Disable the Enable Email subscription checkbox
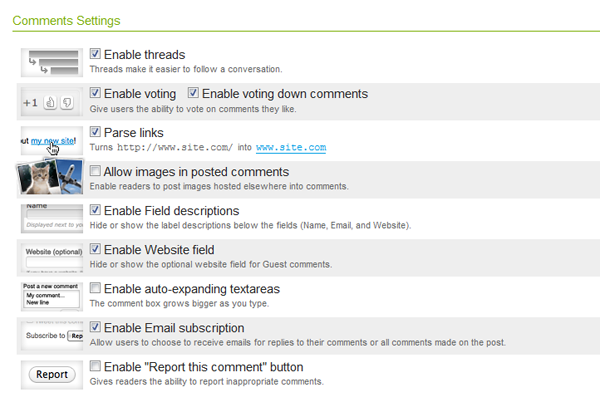 coord(95,328)
